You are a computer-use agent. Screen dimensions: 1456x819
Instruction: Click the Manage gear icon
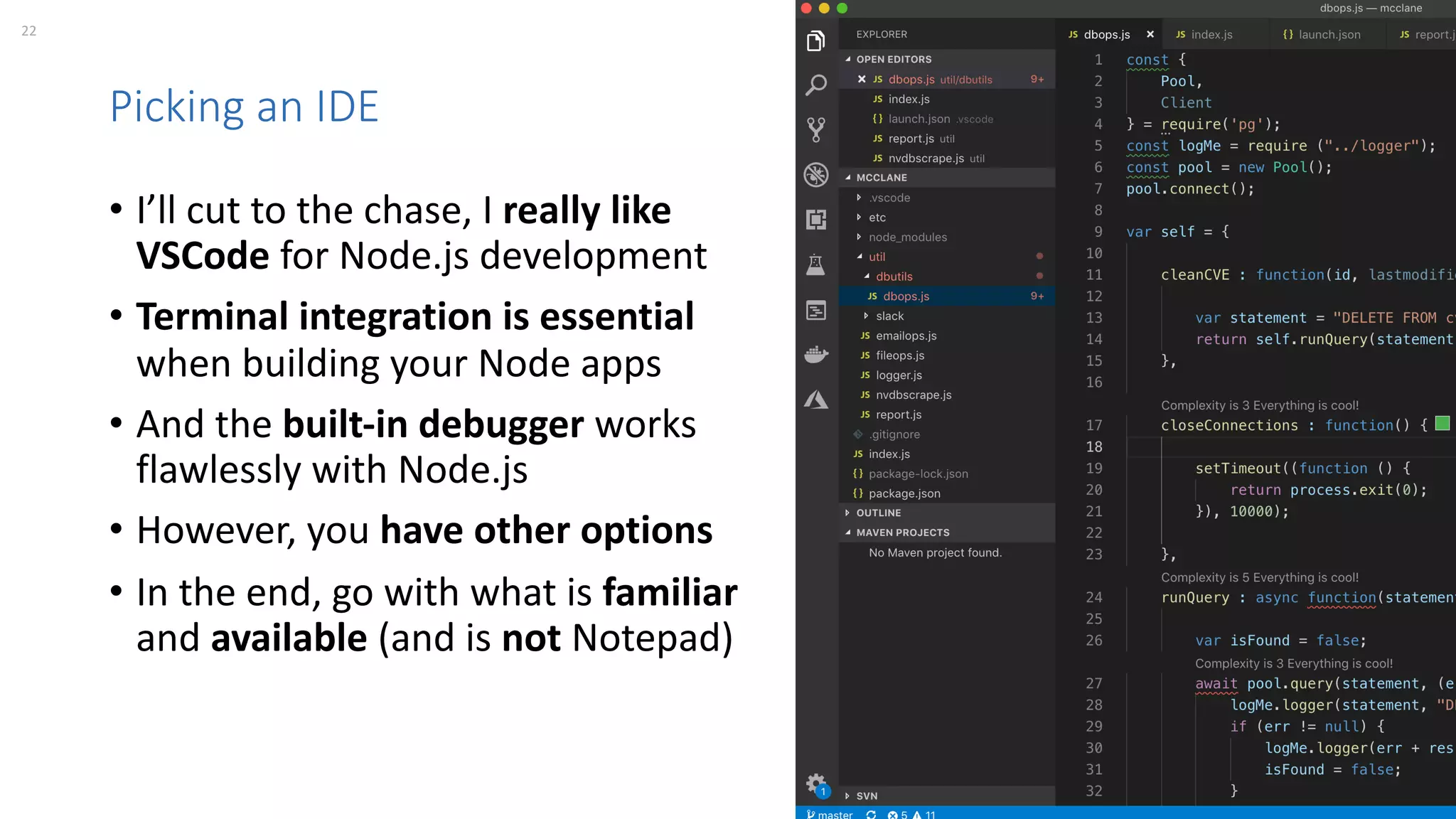pos(816,784)
